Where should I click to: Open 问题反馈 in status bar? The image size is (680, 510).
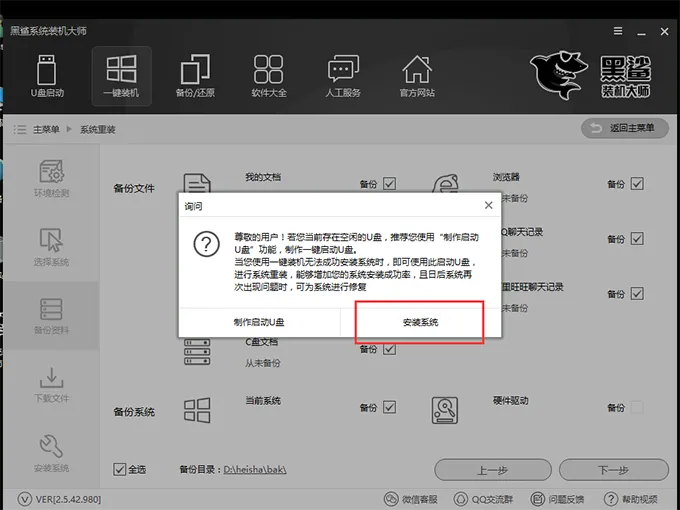pos(557,499)
